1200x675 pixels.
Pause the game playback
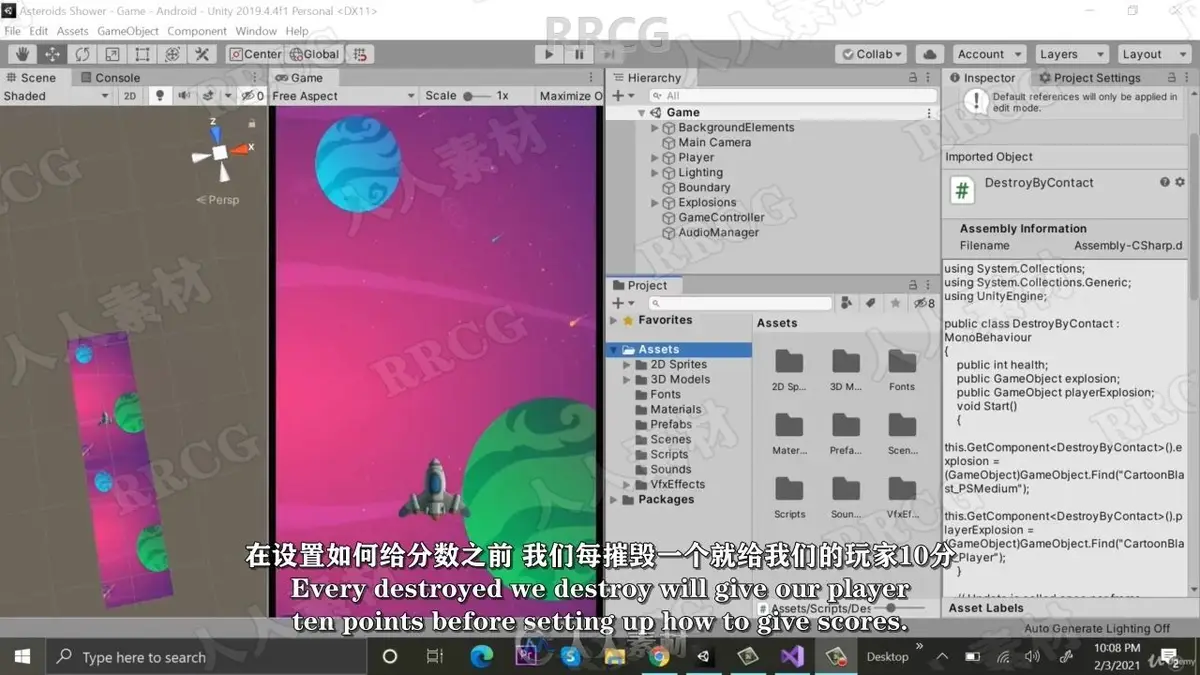[x=578, y=54]
